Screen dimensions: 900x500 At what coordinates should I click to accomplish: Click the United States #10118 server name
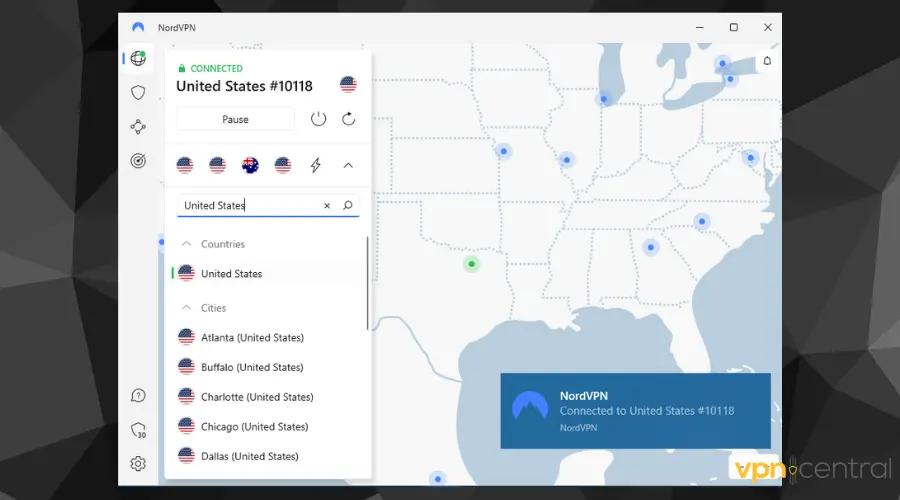click(x=244, y=86)
